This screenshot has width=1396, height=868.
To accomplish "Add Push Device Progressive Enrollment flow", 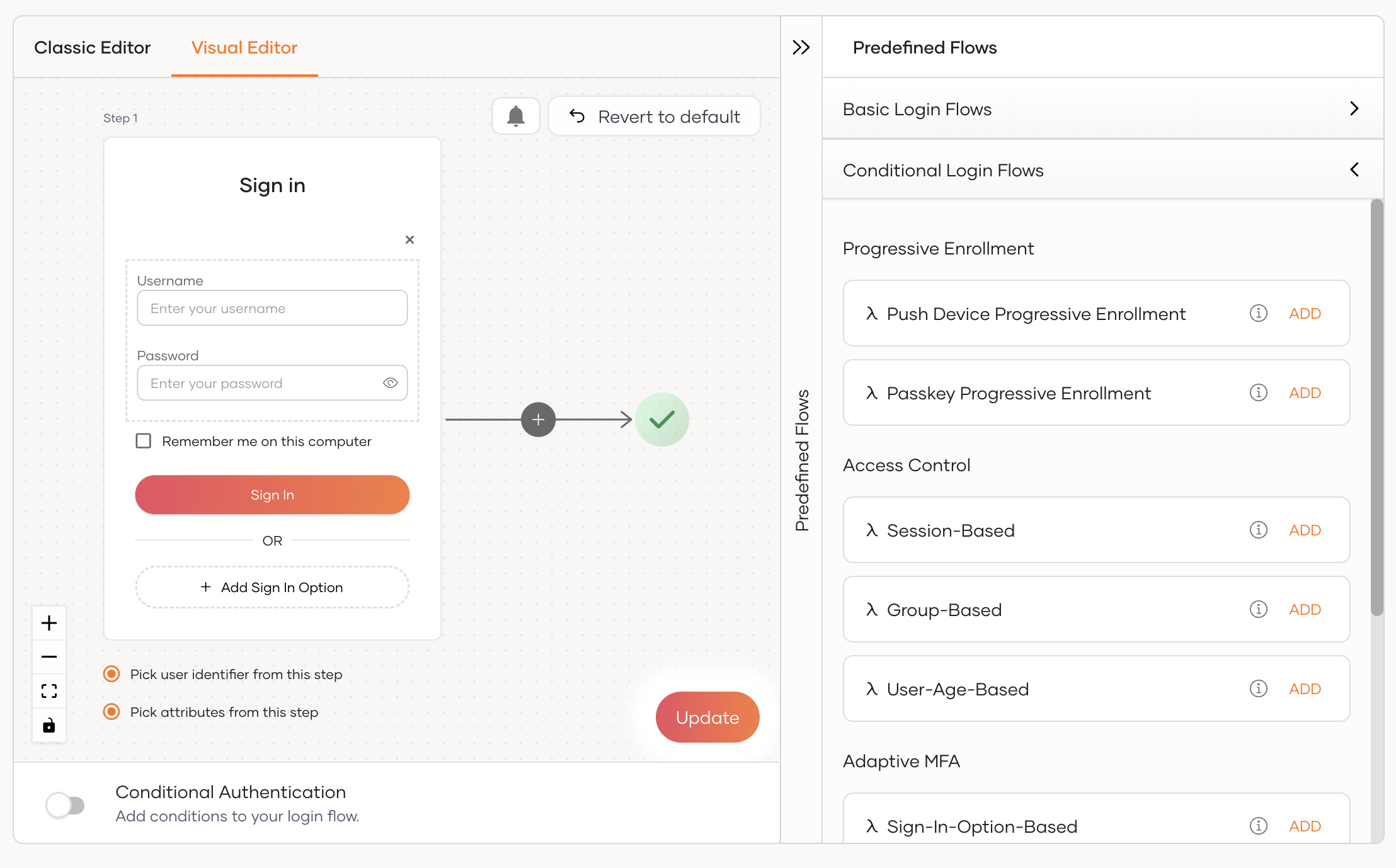I will 1305,313.
